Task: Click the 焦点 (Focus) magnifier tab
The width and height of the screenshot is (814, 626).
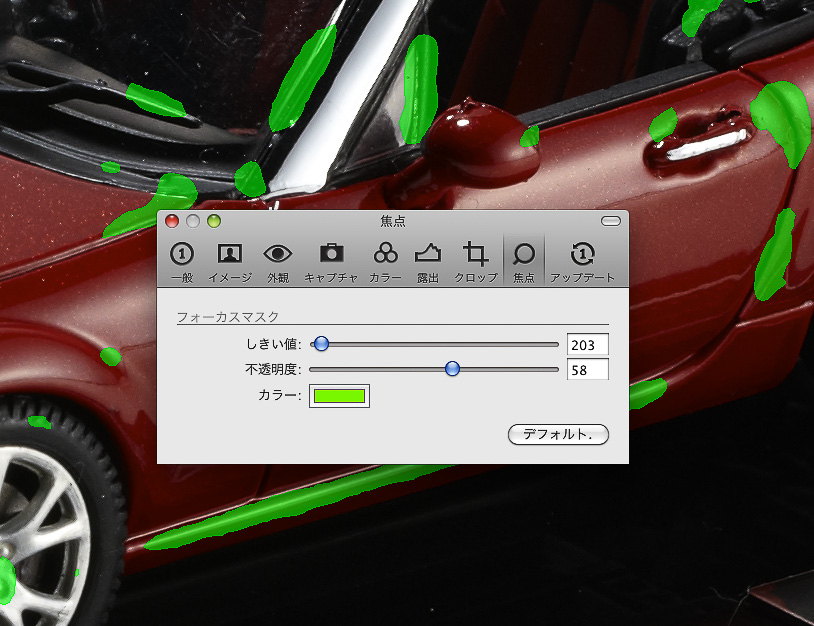Action: click(524, 262)
